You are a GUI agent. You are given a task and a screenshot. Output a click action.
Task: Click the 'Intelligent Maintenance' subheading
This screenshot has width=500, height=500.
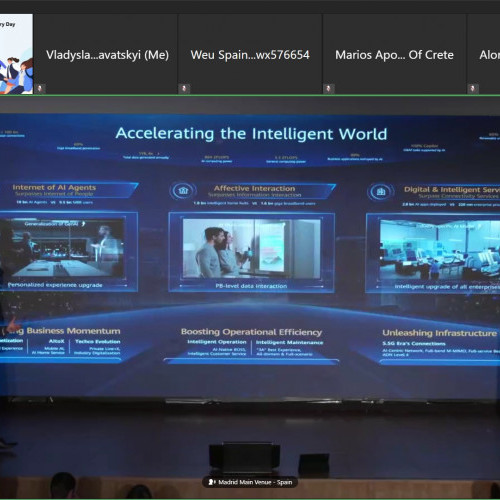(x=289, y=342)
